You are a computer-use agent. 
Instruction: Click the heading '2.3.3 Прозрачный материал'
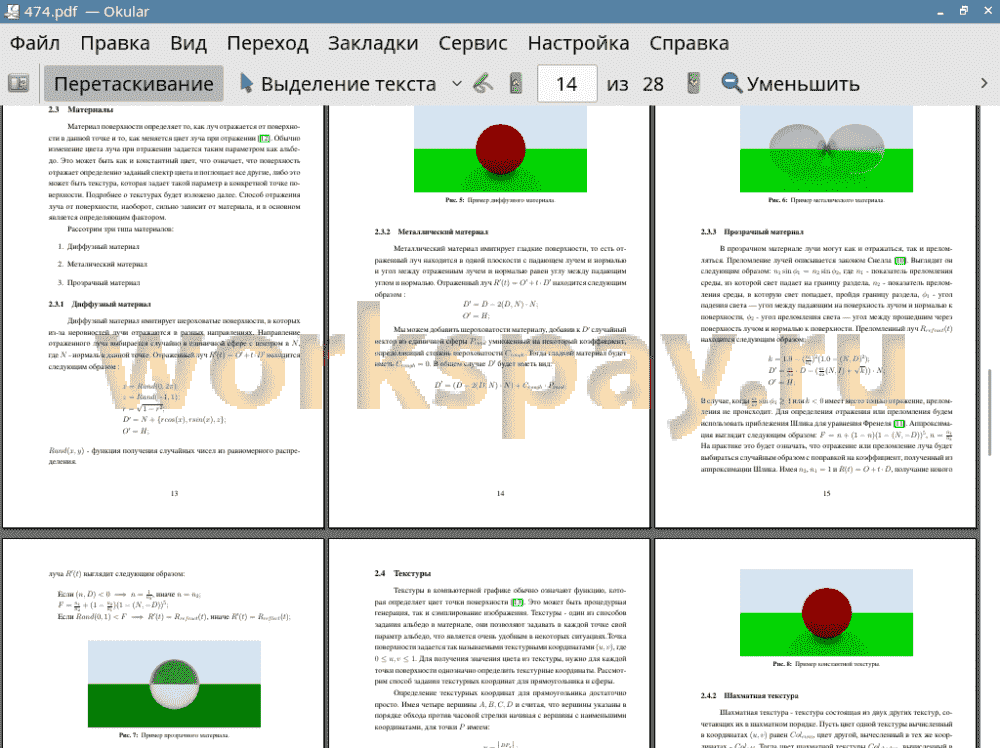tap(752, 231)
